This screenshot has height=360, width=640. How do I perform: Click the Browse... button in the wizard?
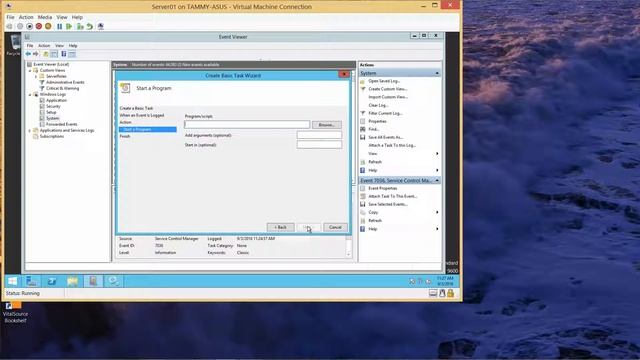pos(327,125)
